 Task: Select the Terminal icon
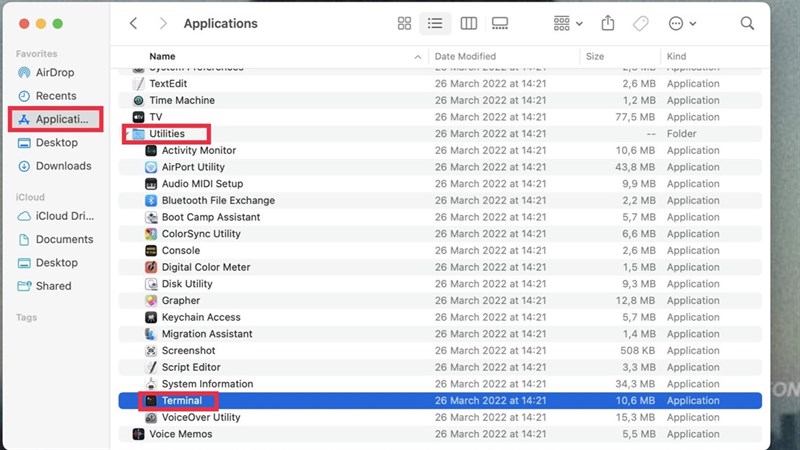point(151,401)
